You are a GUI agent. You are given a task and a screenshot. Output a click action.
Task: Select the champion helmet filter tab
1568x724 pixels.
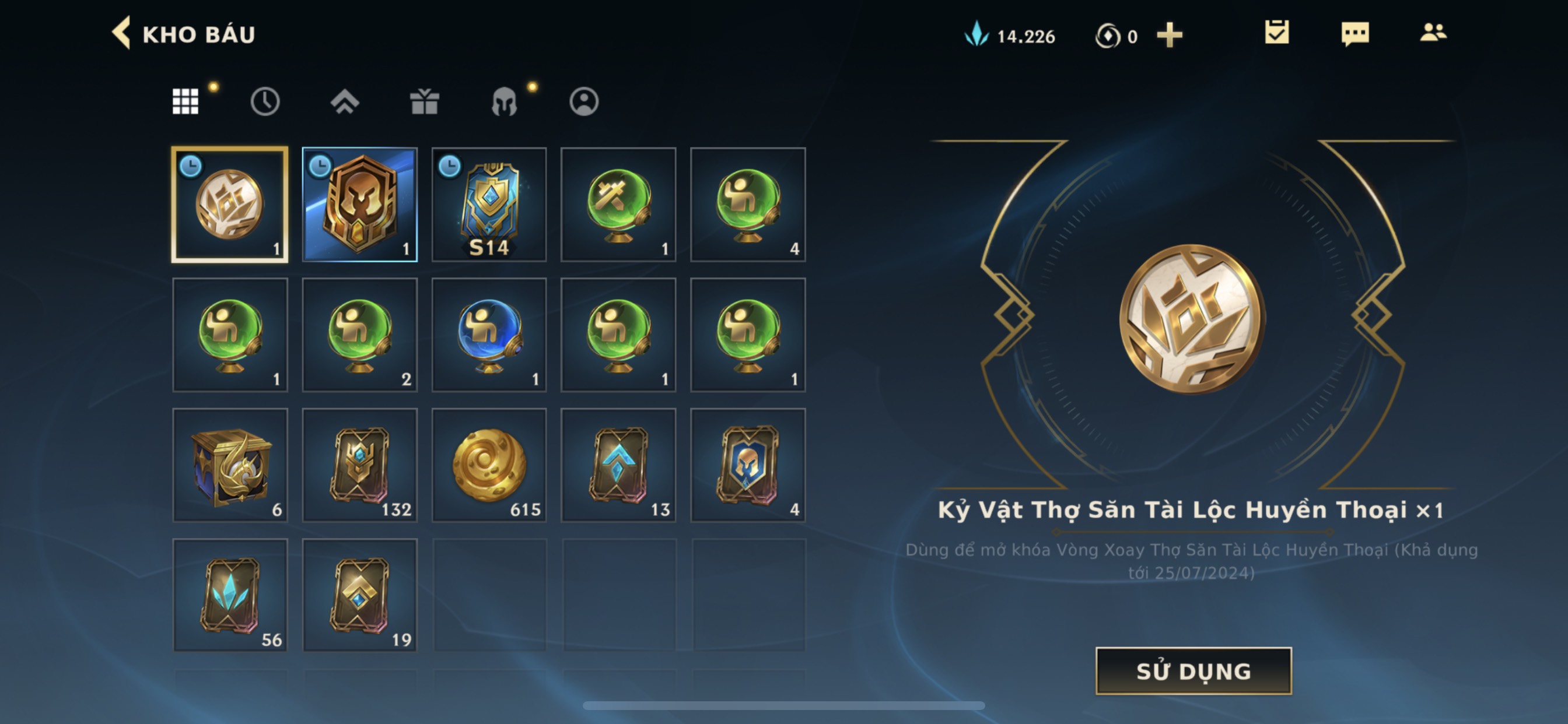point(504,101)
